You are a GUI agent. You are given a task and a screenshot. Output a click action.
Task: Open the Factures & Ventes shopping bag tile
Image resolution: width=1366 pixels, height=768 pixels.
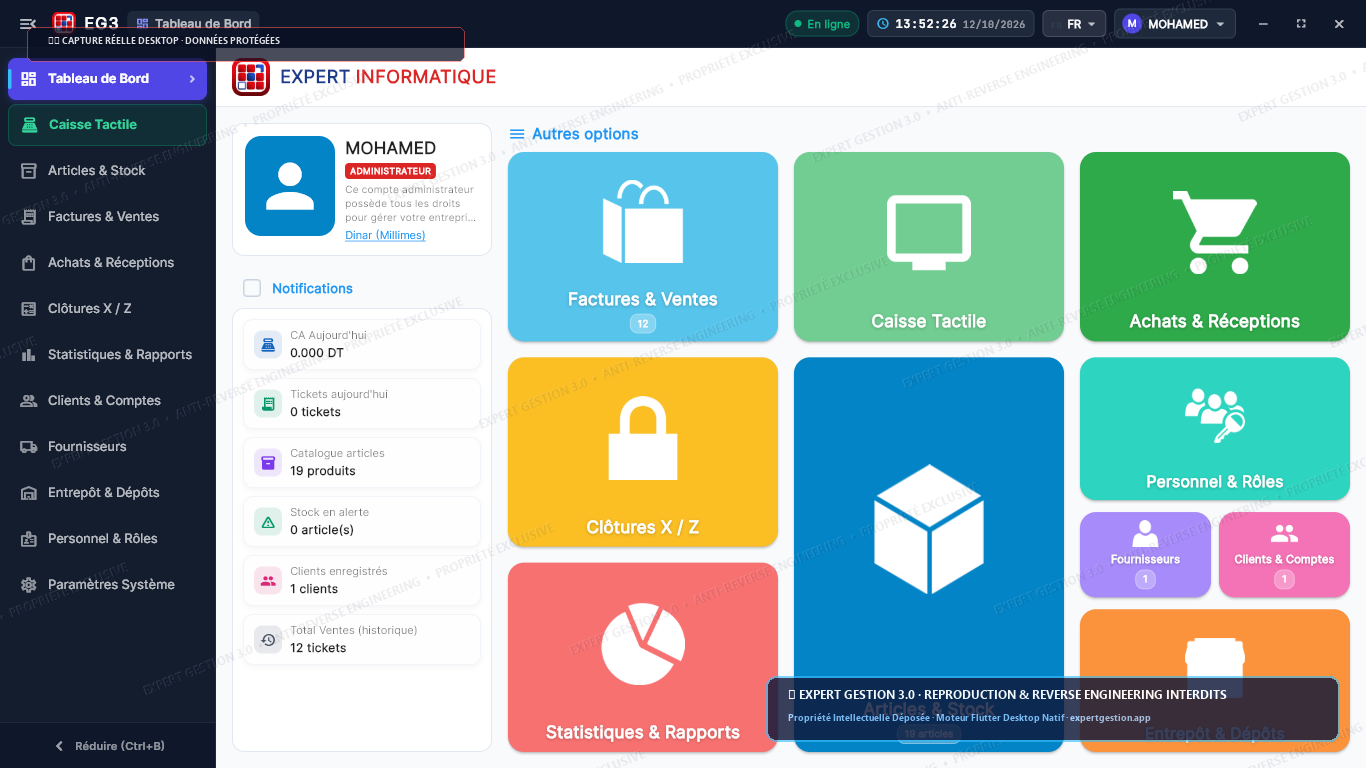point(643,247)
